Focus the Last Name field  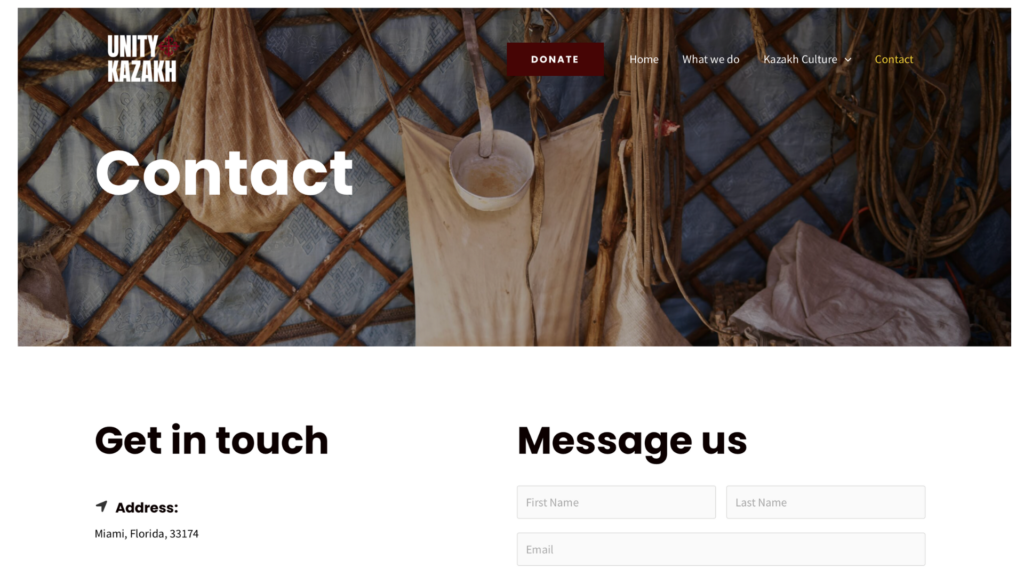(825, 502)
